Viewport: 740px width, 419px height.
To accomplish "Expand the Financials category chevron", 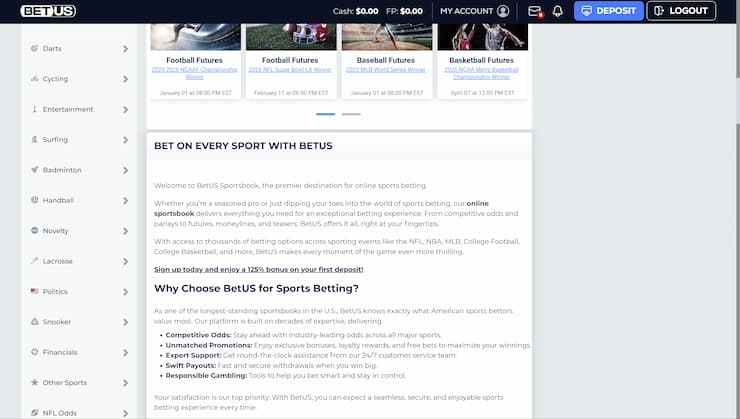I will pos(126,352).
